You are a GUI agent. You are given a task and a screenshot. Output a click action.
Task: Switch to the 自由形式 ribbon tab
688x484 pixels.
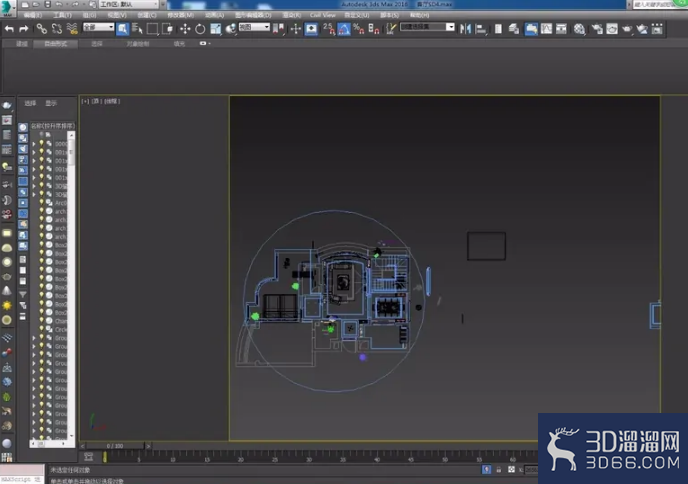point(56,44)
